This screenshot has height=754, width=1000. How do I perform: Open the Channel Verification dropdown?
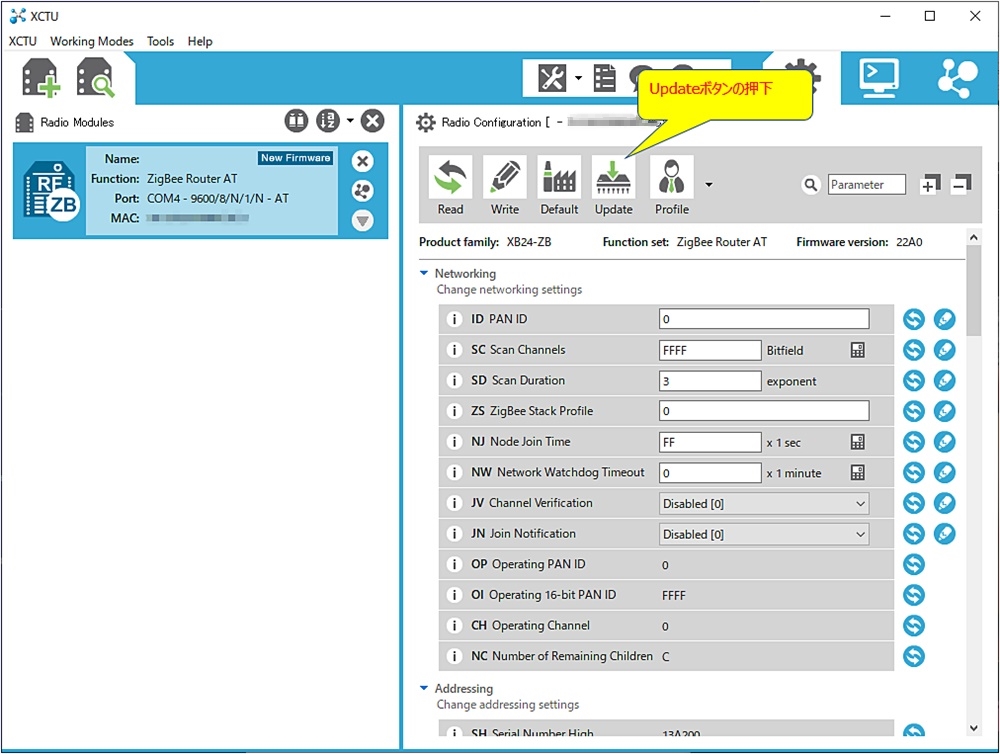tap(860, 504)
